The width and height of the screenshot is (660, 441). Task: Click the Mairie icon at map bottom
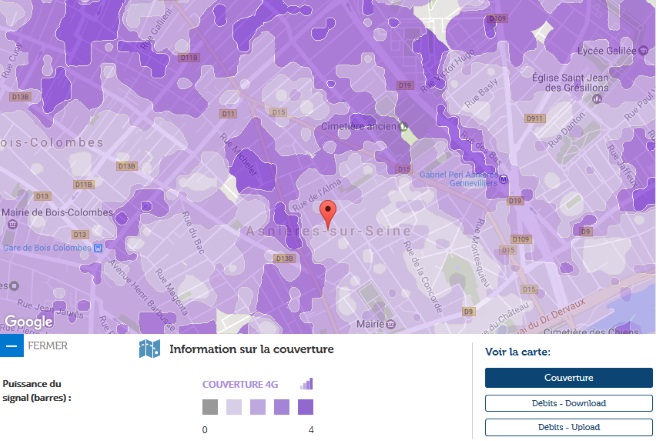(x=391, y=324)
